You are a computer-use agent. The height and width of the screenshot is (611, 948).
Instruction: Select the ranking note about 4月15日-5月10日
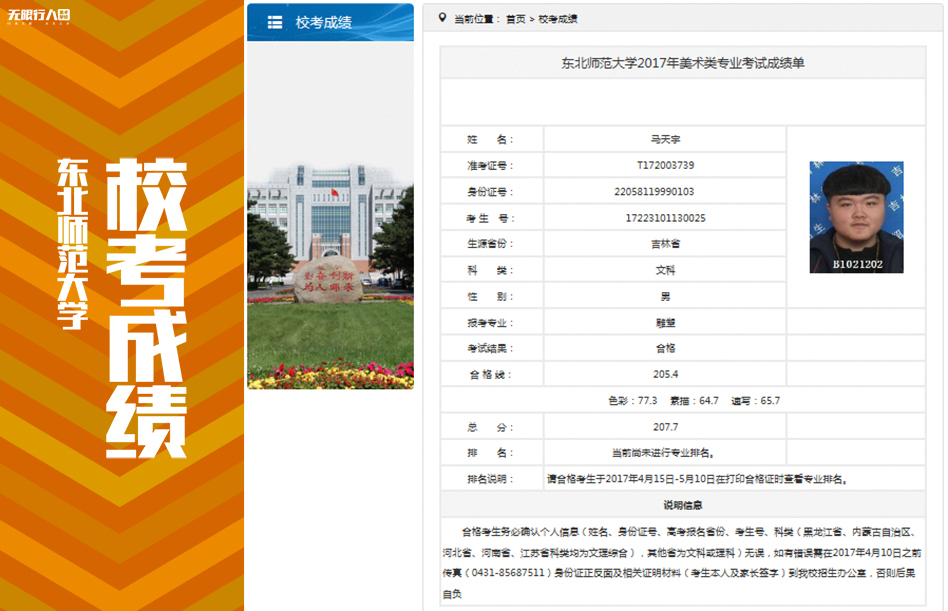(x=697, y=480)
